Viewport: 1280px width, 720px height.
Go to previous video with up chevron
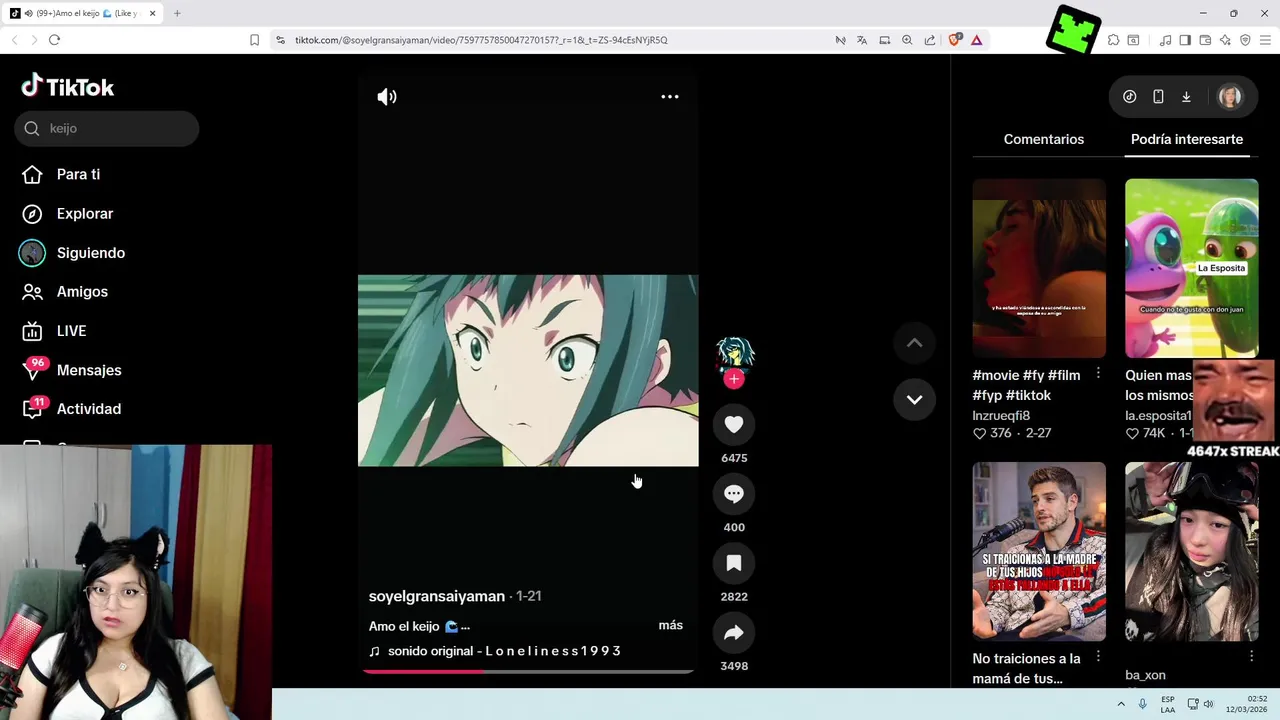pyautogui.click(x=914, y=343)
